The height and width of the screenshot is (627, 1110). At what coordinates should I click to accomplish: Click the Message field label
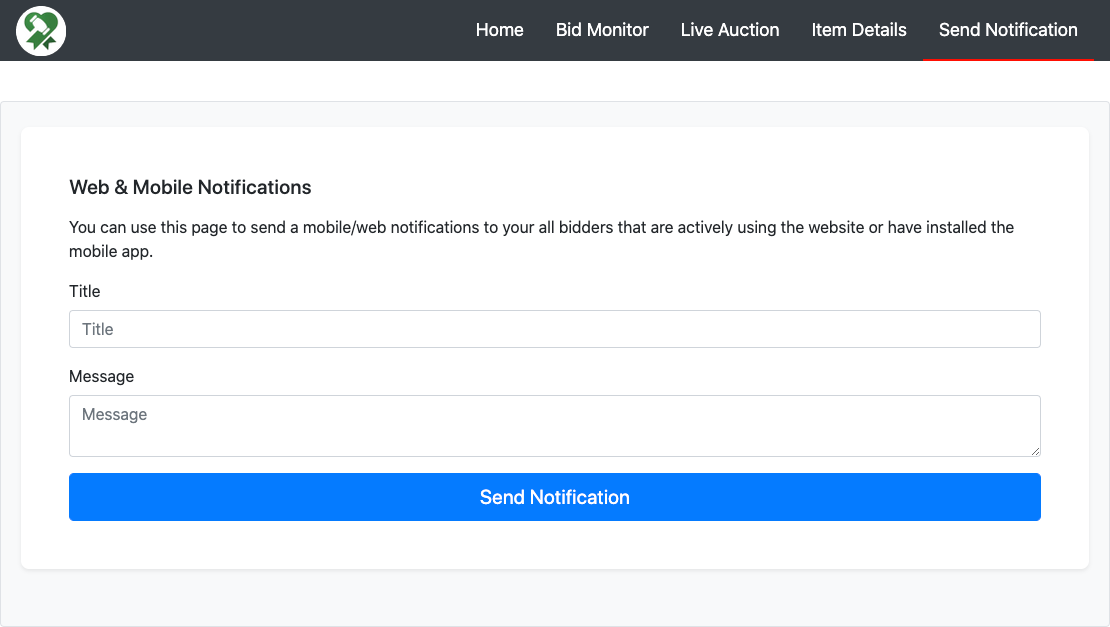101,376
